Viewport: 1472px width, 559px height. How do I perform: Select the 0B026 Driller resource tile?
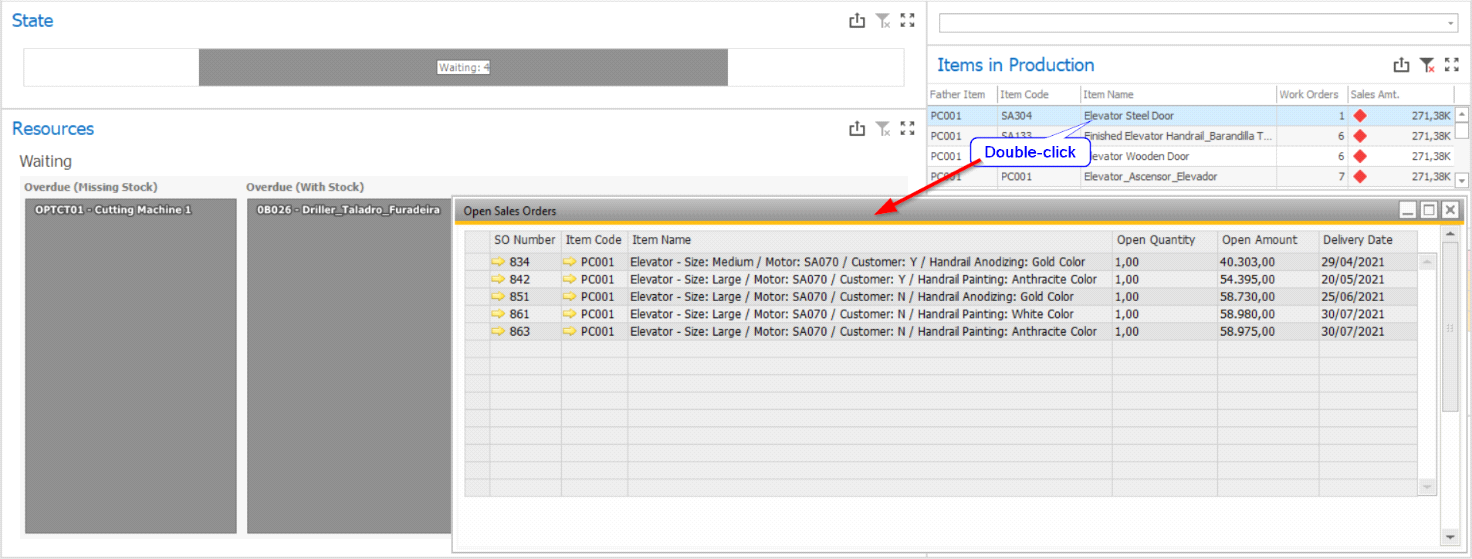coord(348,365)
